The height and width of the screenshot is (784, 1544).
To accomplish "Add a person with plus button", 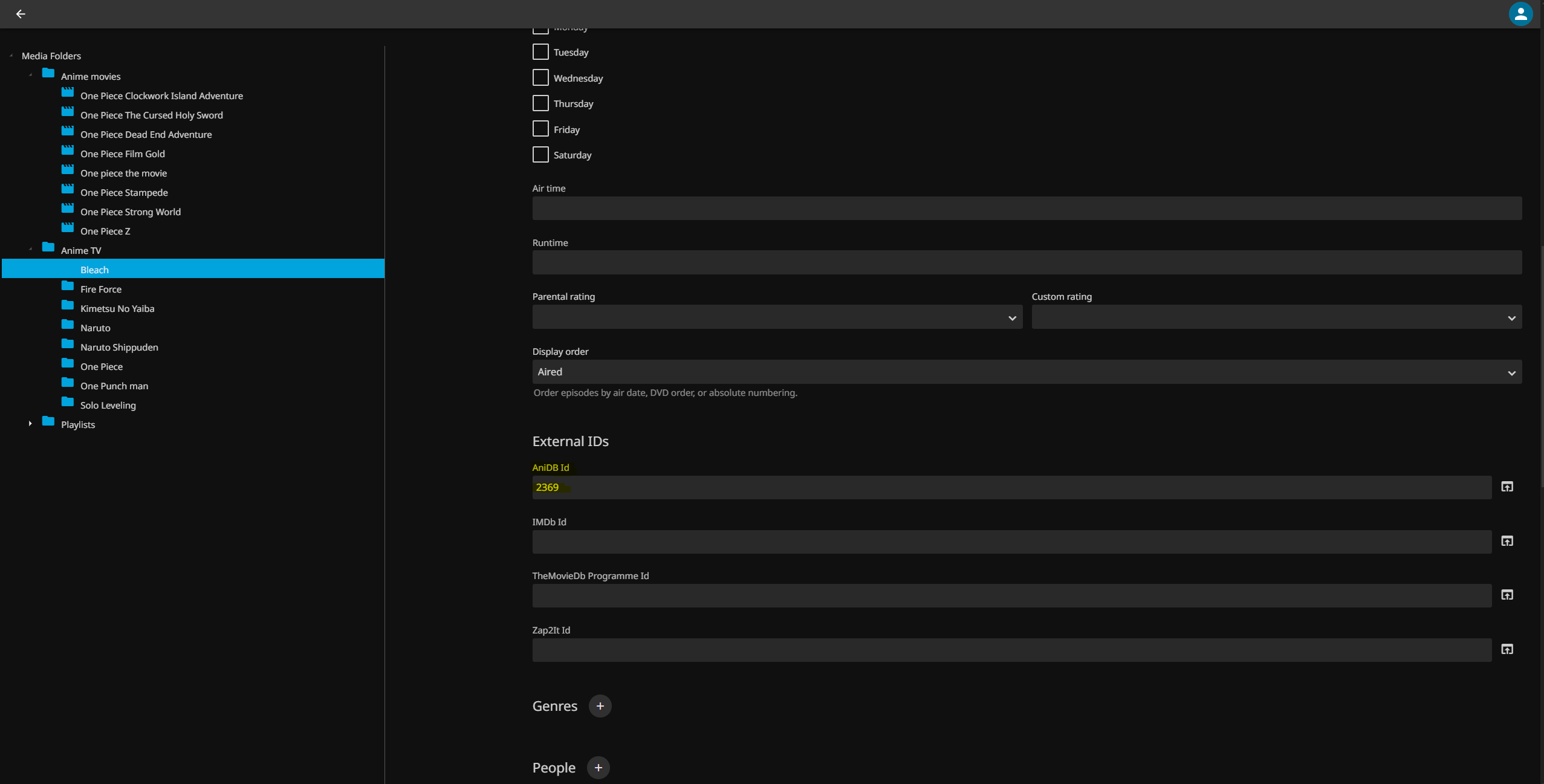I will tap(598, 768).
